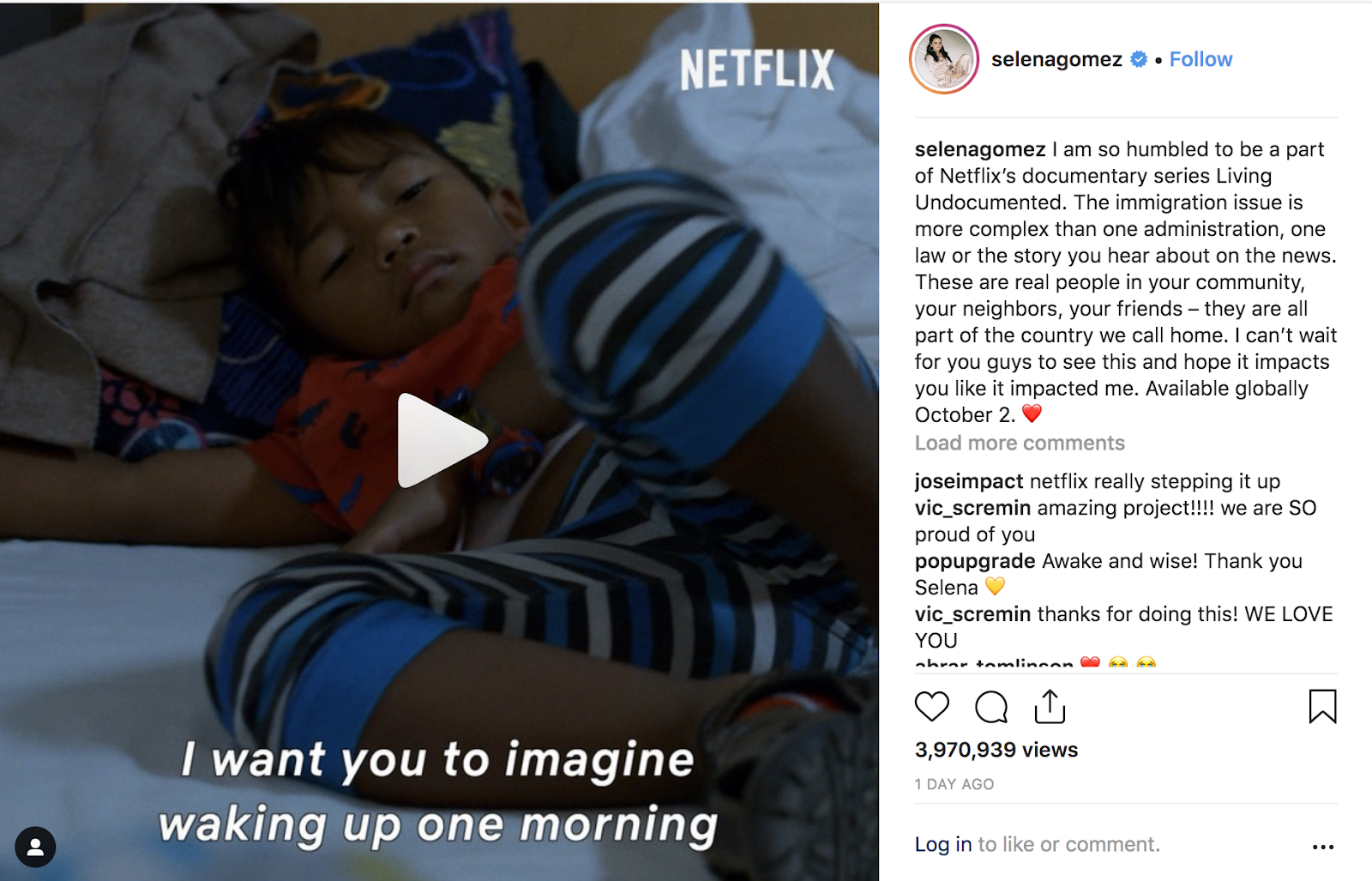Like the post with the heart icon

[932, 707]
